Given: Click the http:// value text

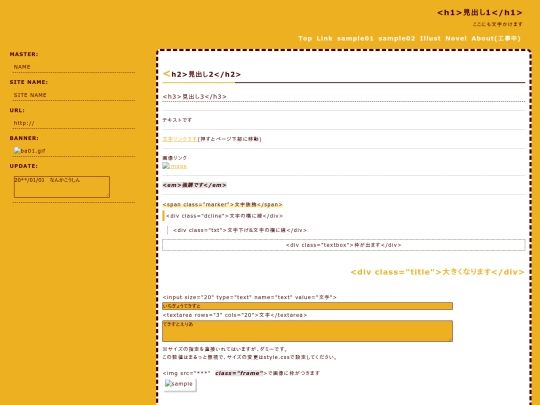Looking at the screenshot, I should click(24, 123).
